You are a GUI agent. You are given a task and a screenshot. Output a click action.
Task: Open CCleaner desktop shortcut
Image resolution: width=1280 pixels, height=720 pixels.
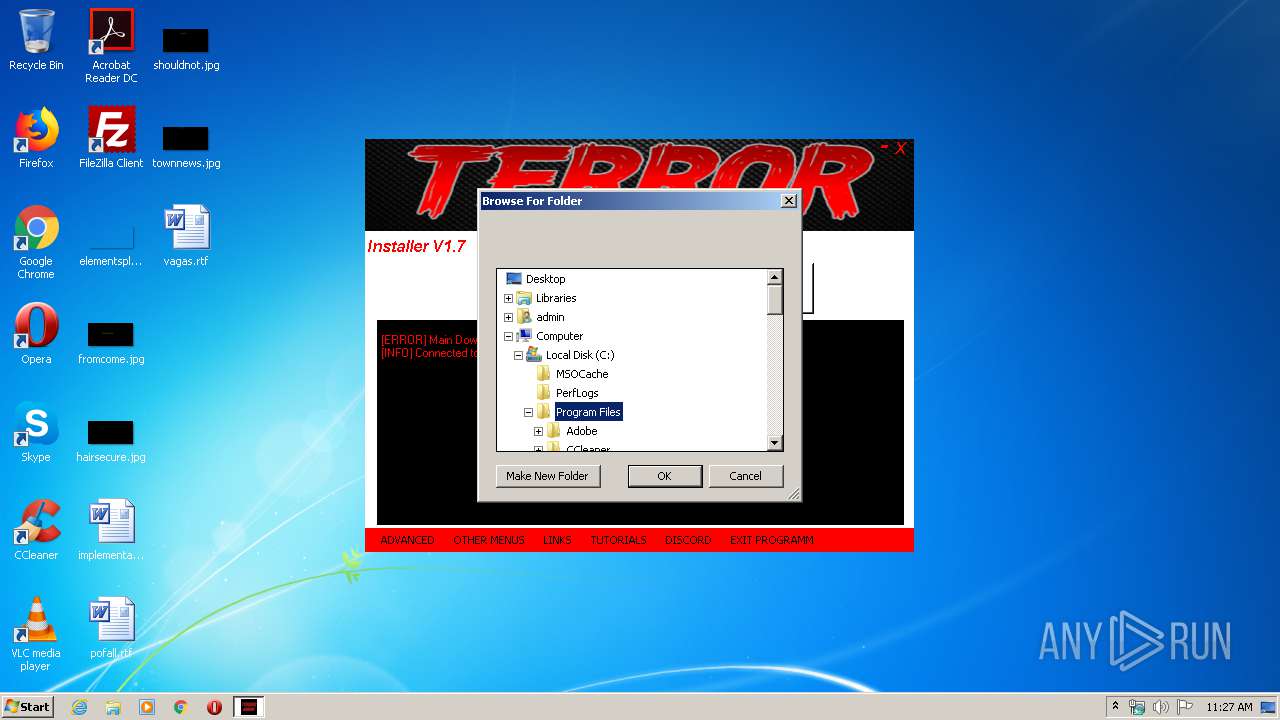36,530
